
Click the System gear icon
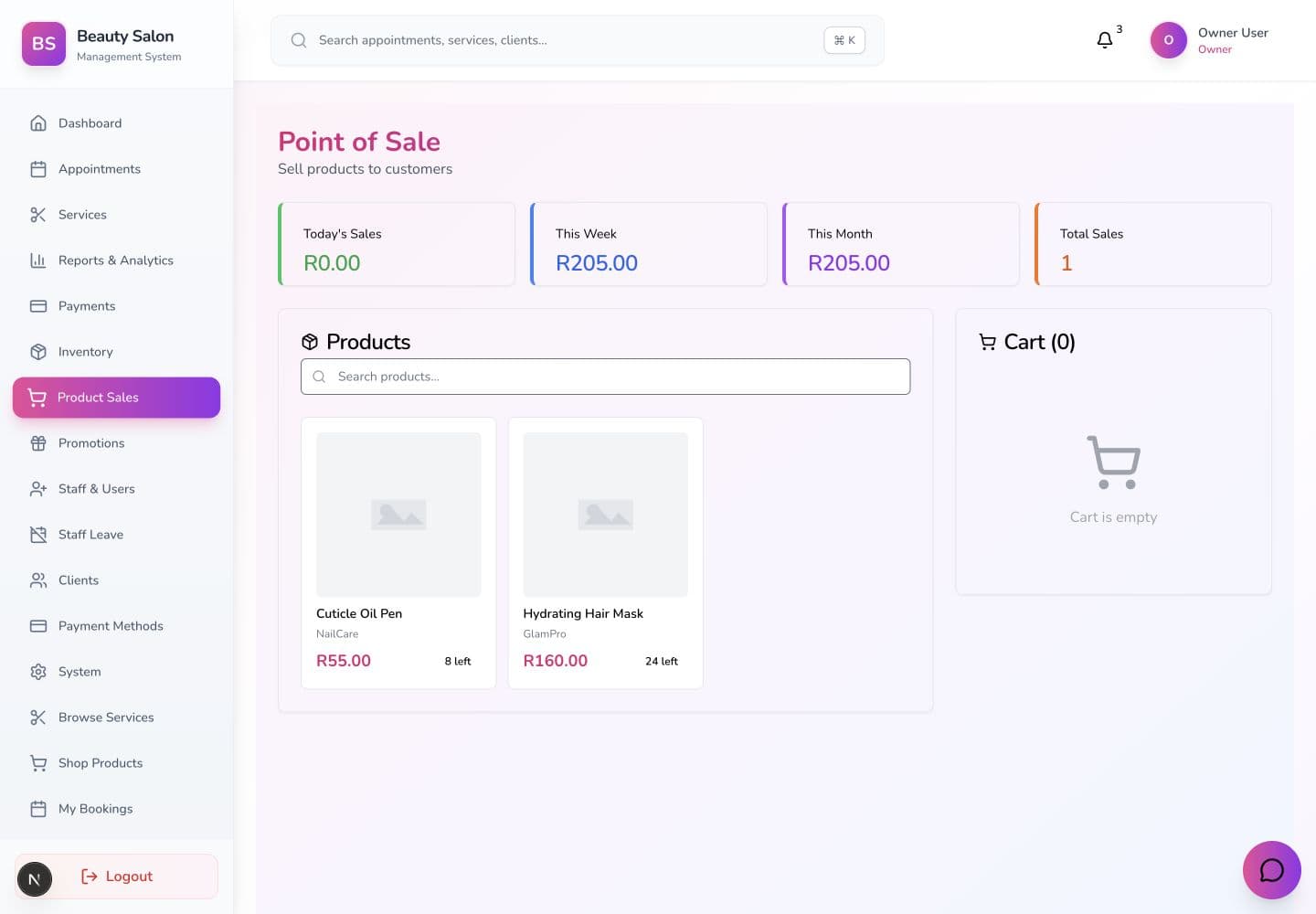38,672
